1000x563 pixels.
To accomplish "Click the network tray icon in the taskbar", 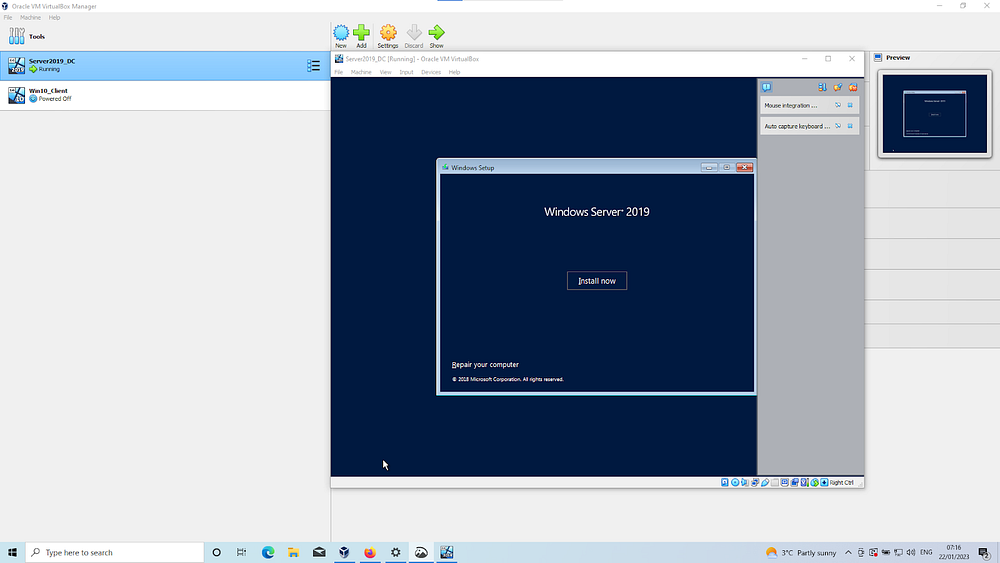I will pyautogui.click(x=898, y=552).
